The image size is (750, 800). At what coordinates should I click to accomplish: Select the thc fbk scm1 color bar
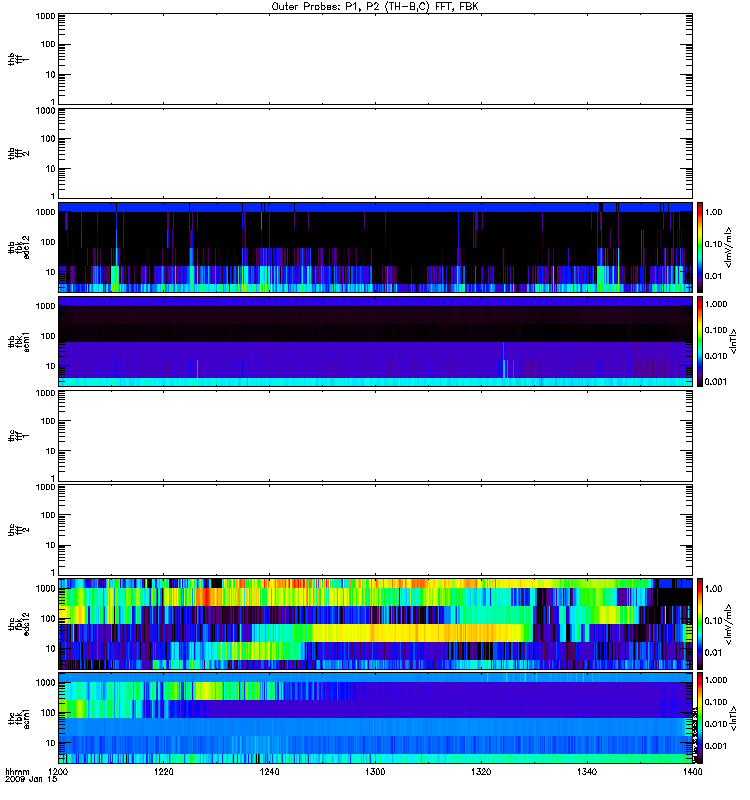pyautogui.click(x=700, y=718)
